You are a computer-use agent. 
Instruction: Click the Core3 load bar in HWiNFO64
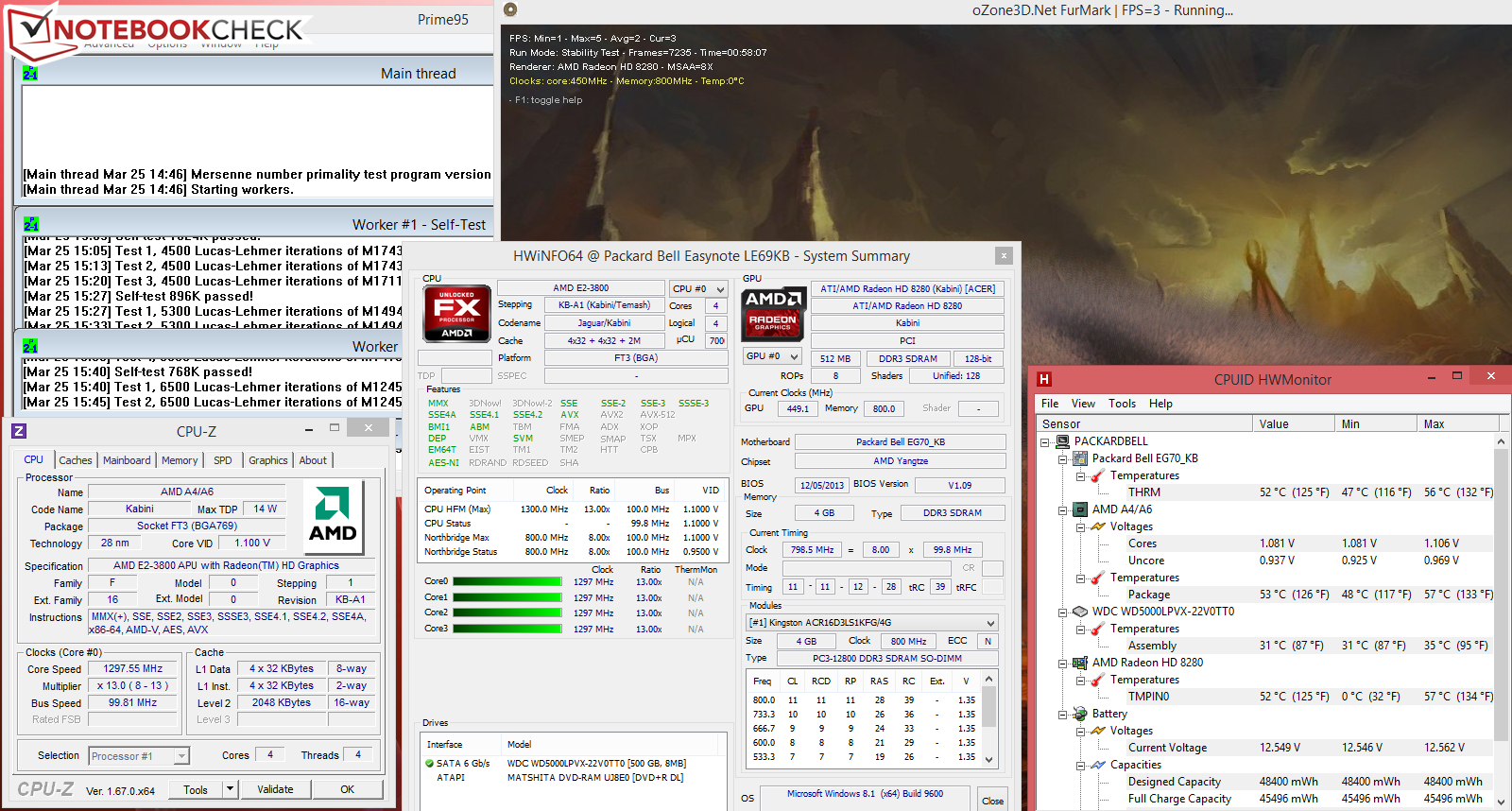point(507,629)
